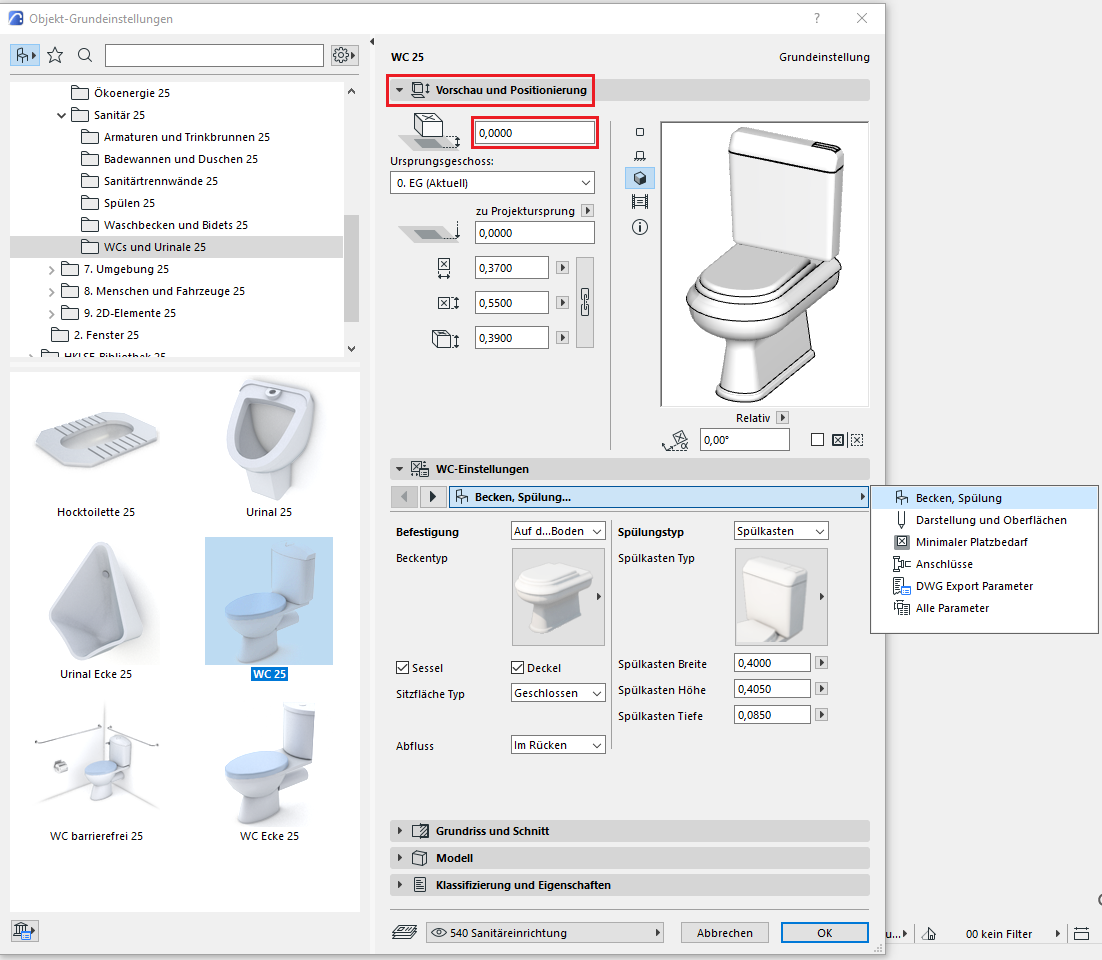The width and height of the screenshot is (1102, 960).
Task: Click the info preview icon
Action: coord(640,227)
